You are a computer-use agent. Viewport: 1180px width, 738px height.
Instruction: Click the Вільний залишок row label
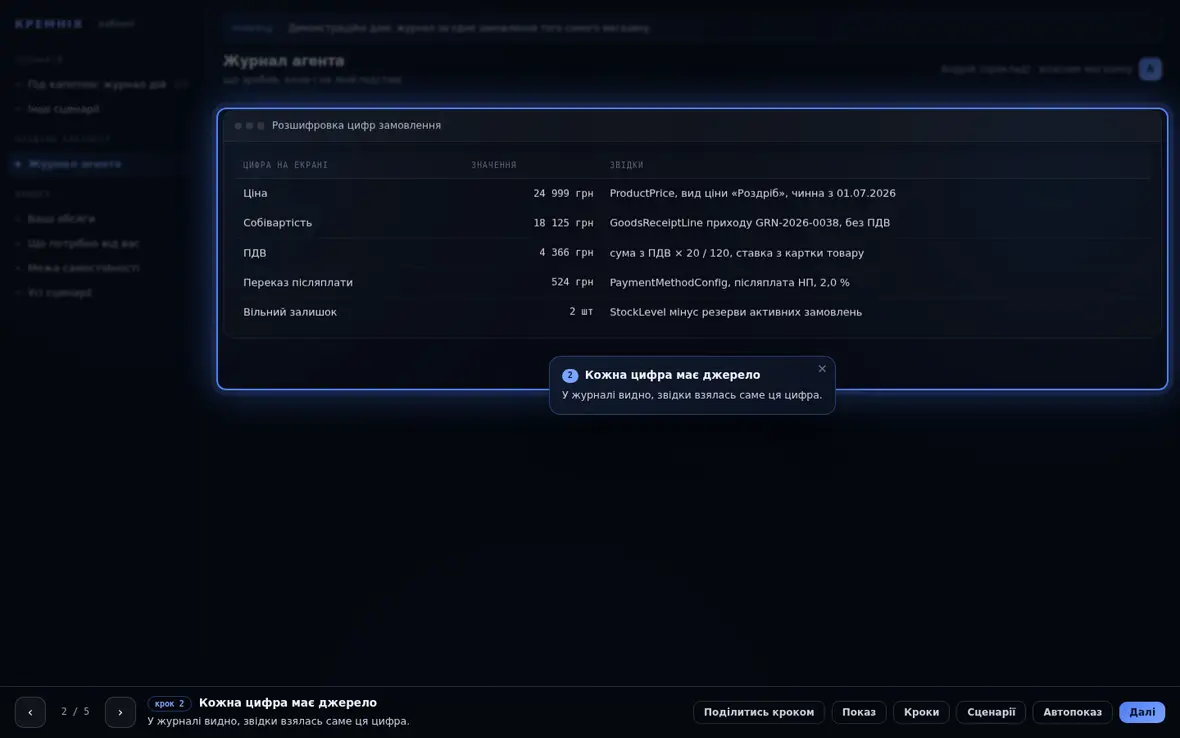pos(290,312)
